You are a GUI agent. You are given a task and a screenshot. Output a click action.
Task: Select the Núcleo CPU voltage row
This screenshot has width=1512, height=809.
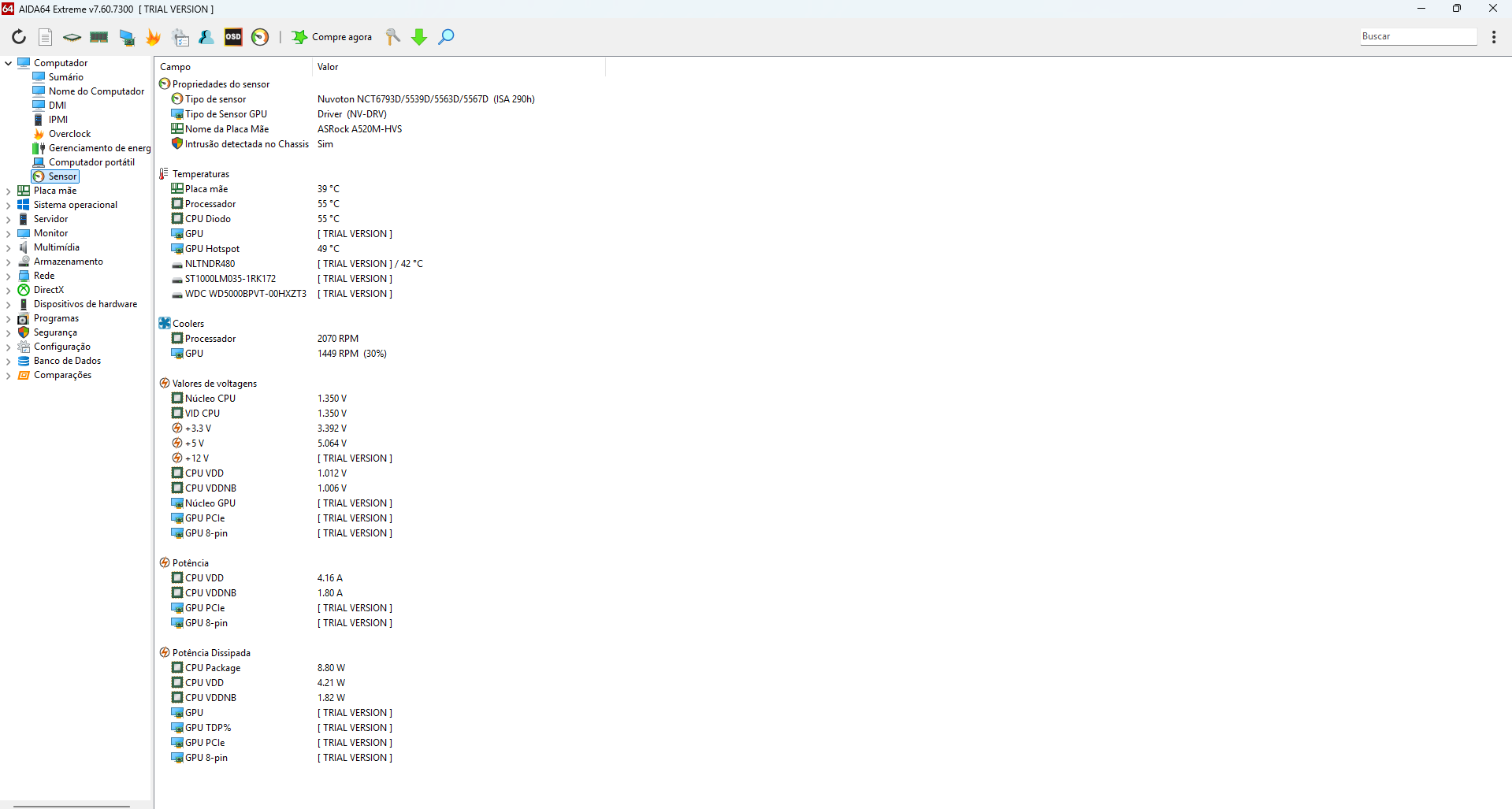click(259, 399)
